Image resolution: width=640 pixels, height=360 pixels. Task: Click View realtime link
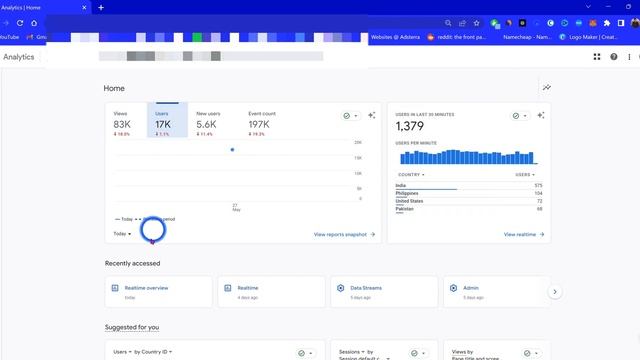pos(524,234)
